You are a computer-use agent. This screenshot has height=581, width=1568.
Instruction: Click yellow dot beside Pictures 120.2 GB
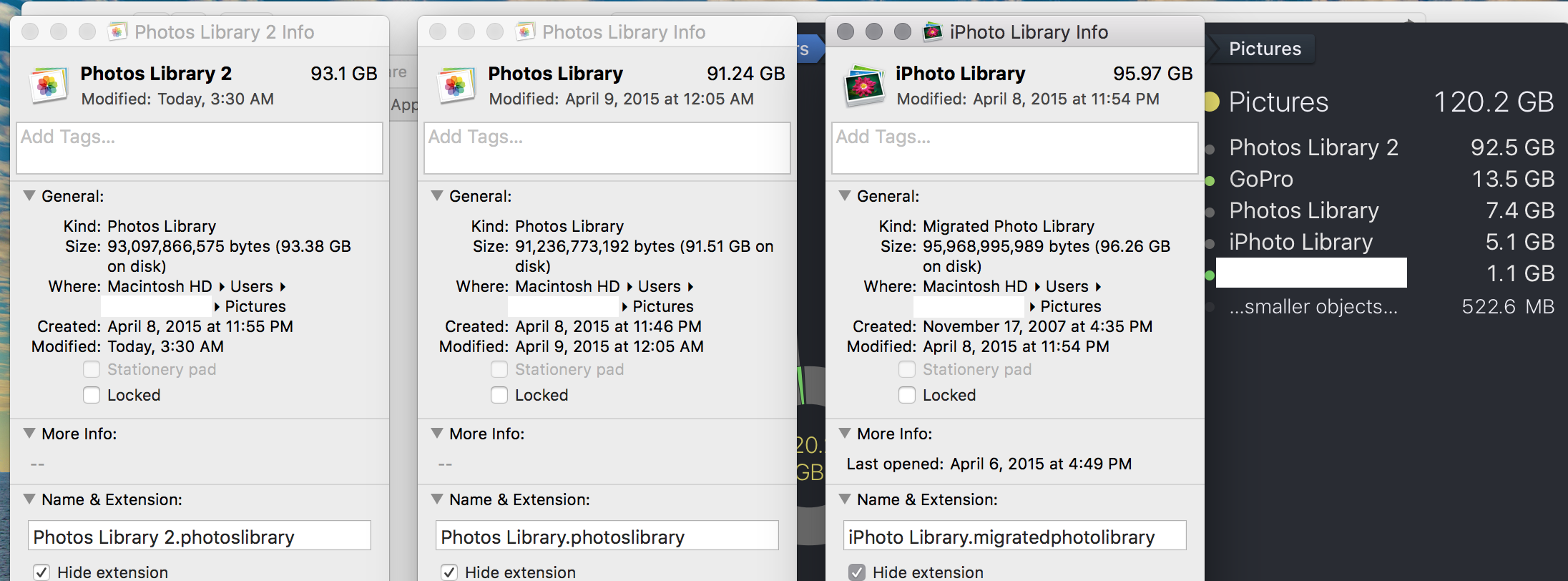[1210, 102]
